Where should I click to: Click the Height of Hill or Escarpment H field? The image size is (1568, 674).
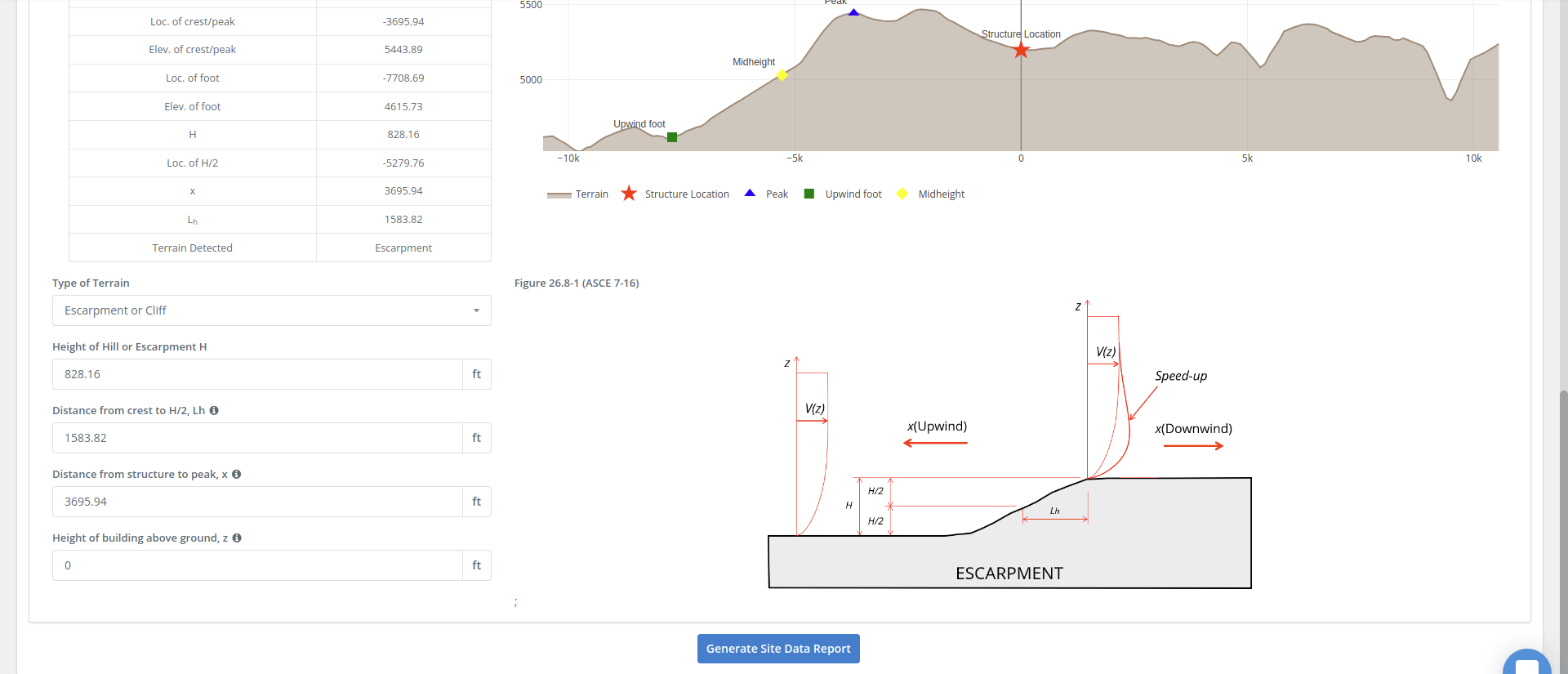[x=257, y=374]
